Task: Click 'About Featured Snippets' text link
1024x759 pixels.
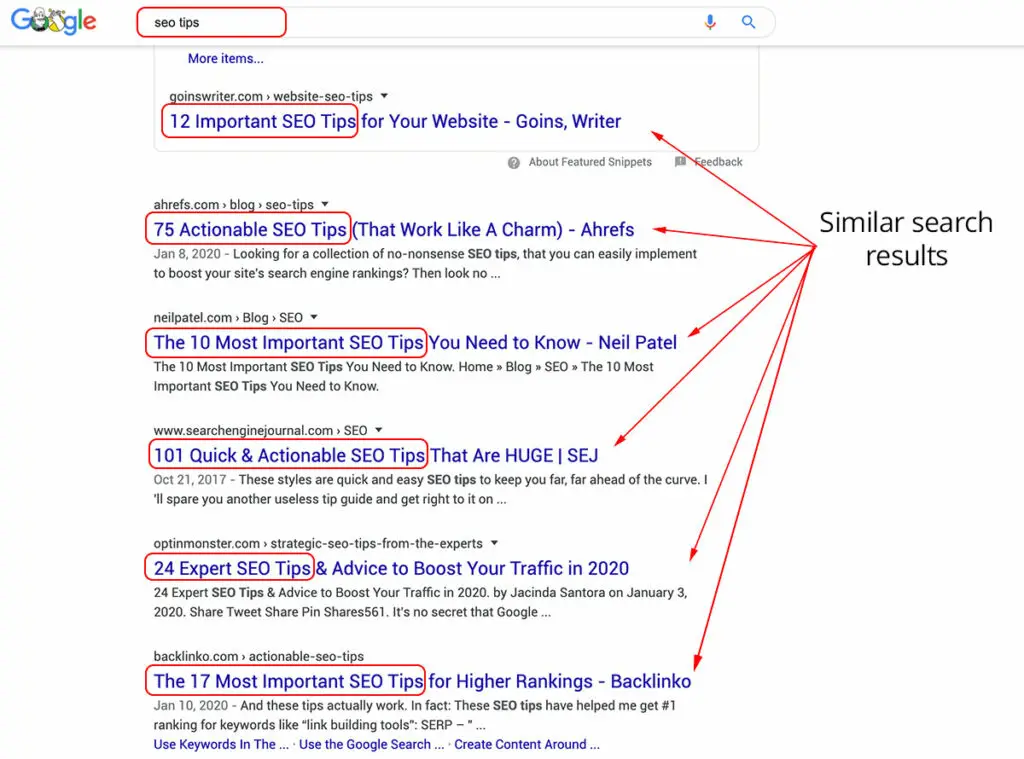Action: (590, 162)
